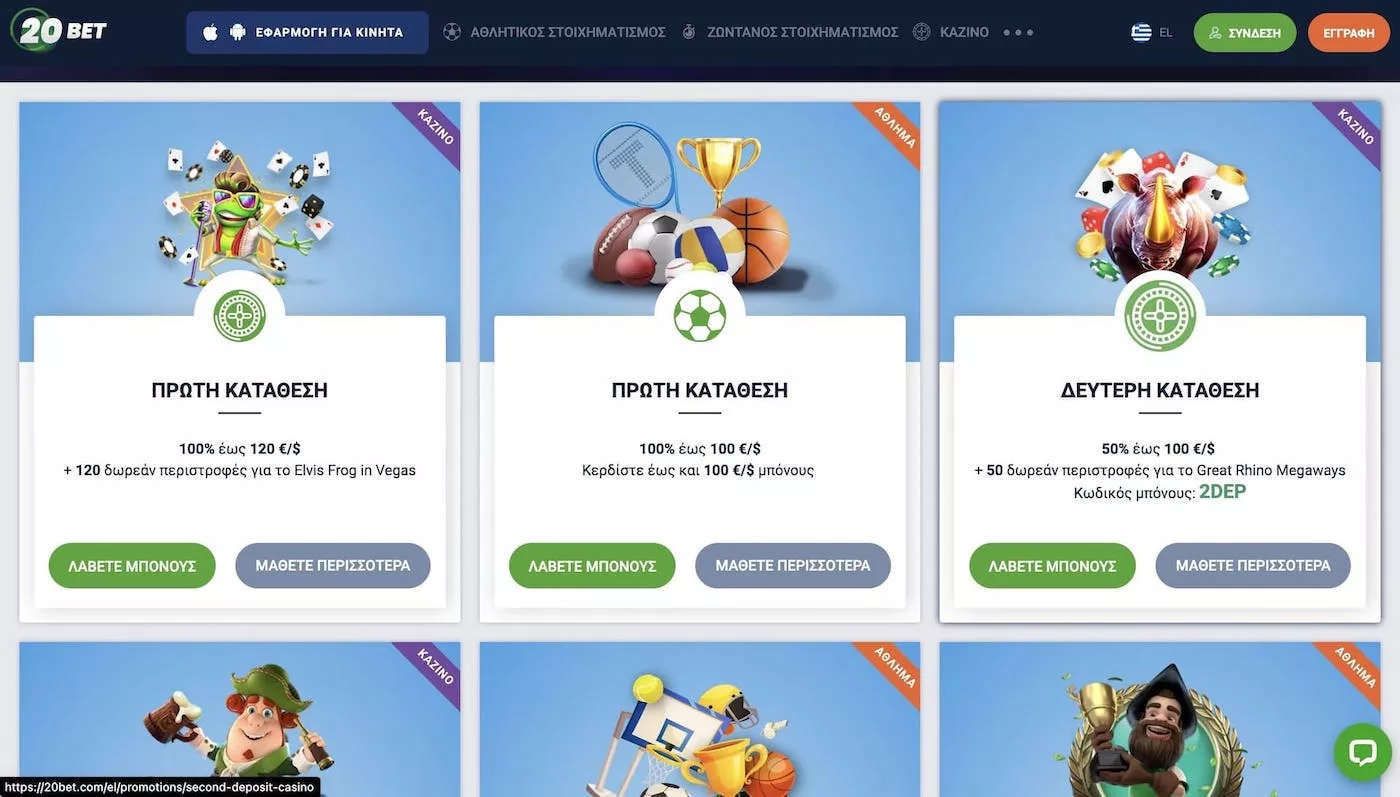This screenshot has width=1400, height=797.
Task: Click Λάβετε Μπόνους on sports first deposit
Action: (x=592, y=566)
